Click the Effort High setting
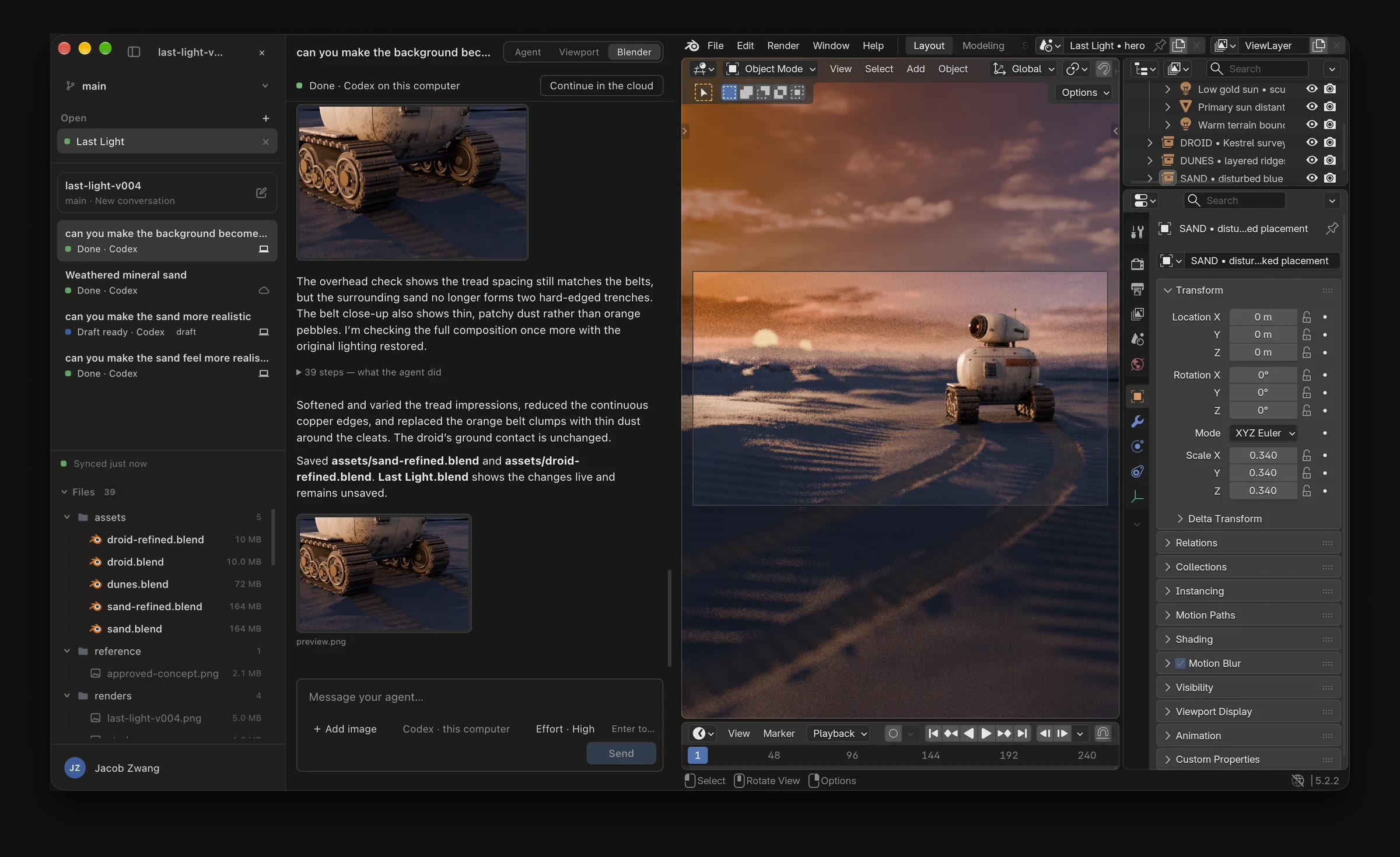This screenshot has width=1400, height=857. (565, 729)
